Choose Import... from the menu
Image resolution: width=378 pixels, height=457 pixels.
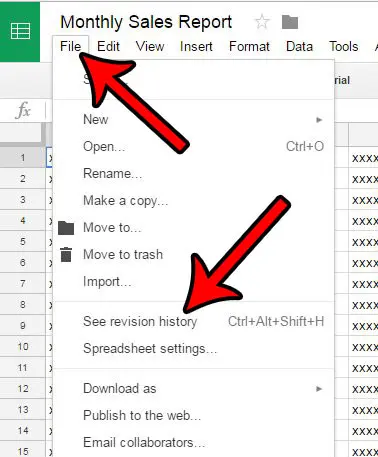tap(194, 282)
